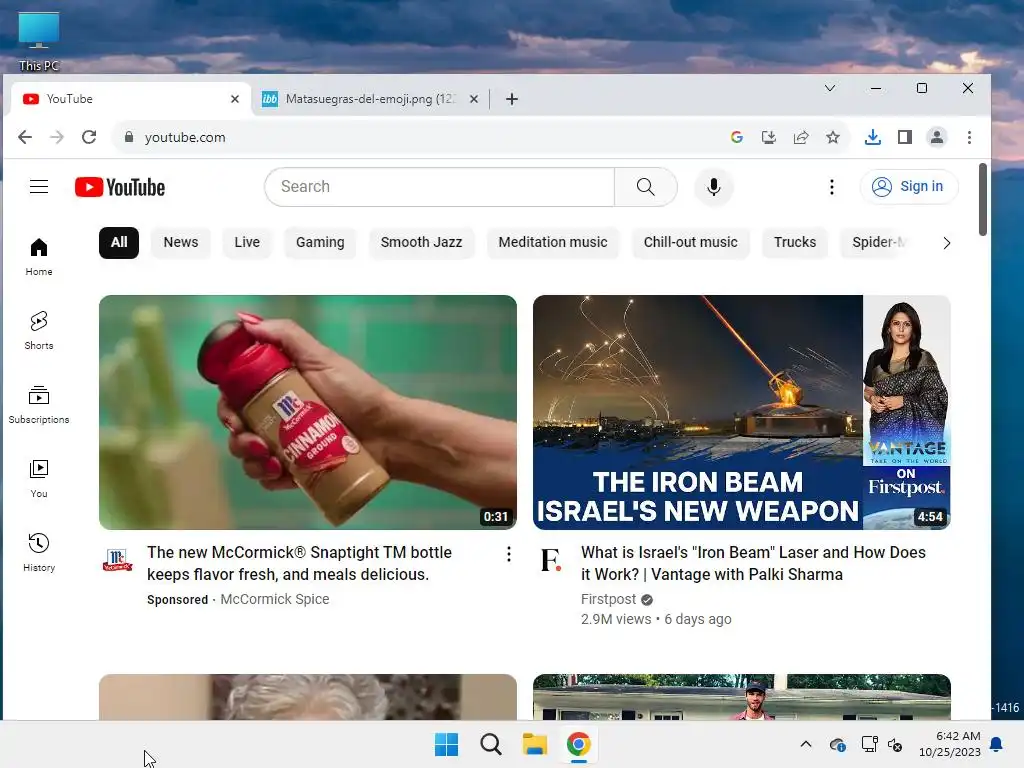Image resolution: width=1024 pixels, height=768 pixels.
Task: Open Chrome profile avatar
Action: (936, 137)
